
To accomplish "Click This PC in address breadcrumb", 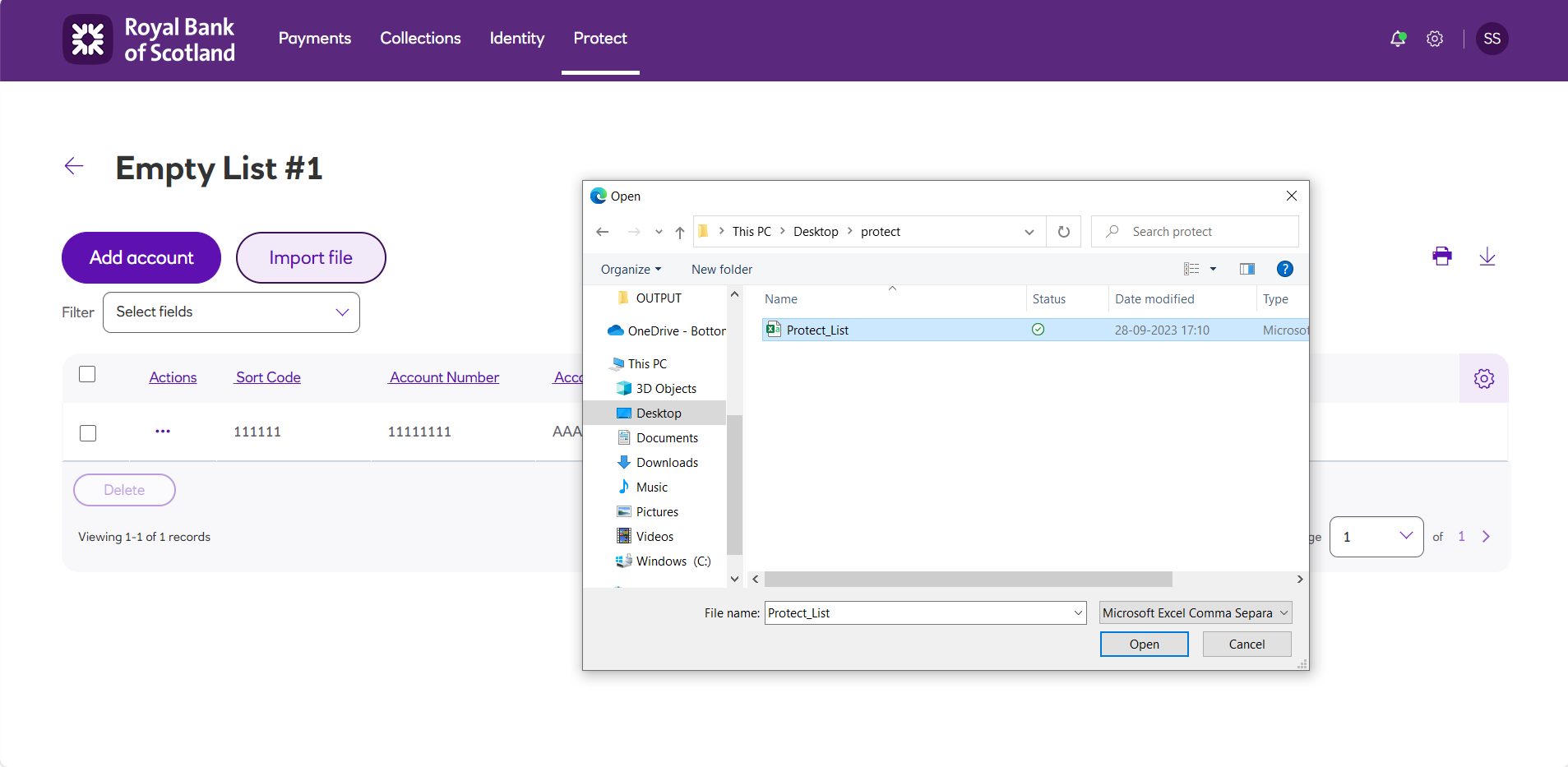I will (752, 232).
